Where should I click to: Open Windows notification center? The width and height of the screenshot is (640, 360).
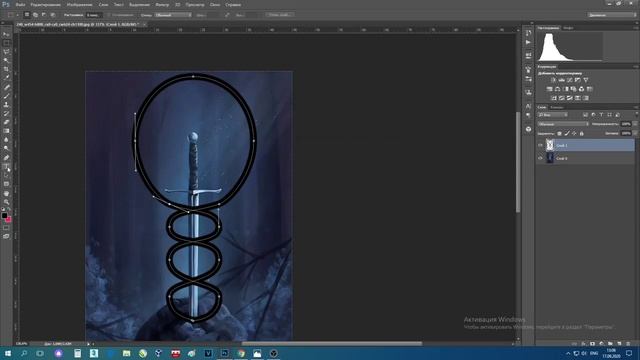[x=629, y=353]
